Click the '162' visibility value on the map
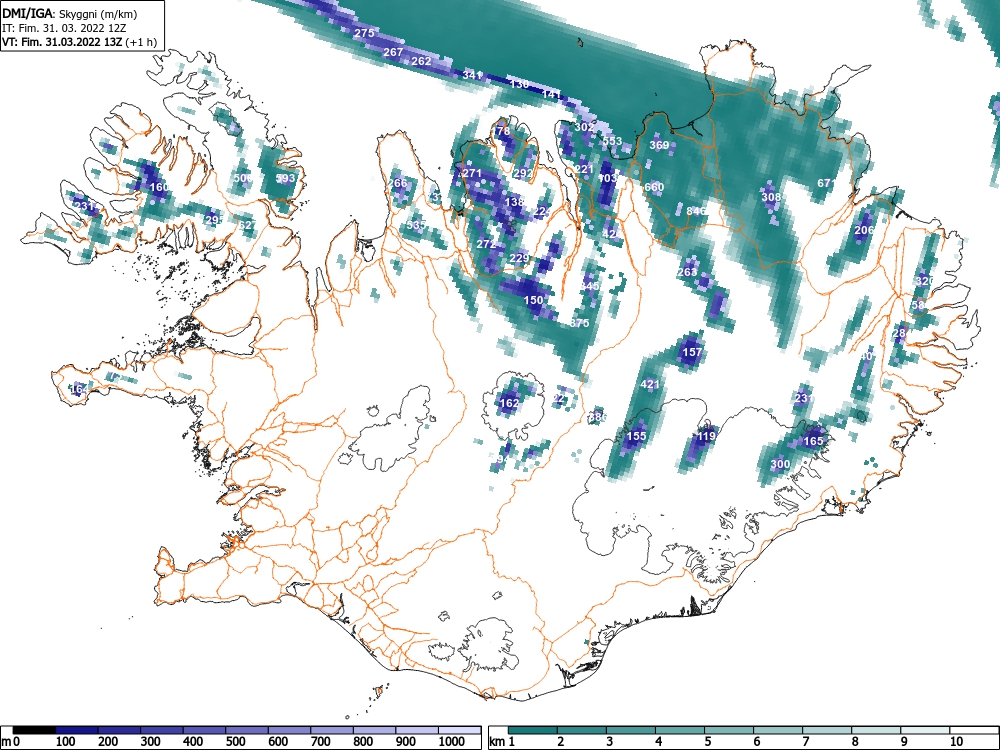The height and width of the screenshot is (750, 1000). pyautogui.click(x=509, y=403)
